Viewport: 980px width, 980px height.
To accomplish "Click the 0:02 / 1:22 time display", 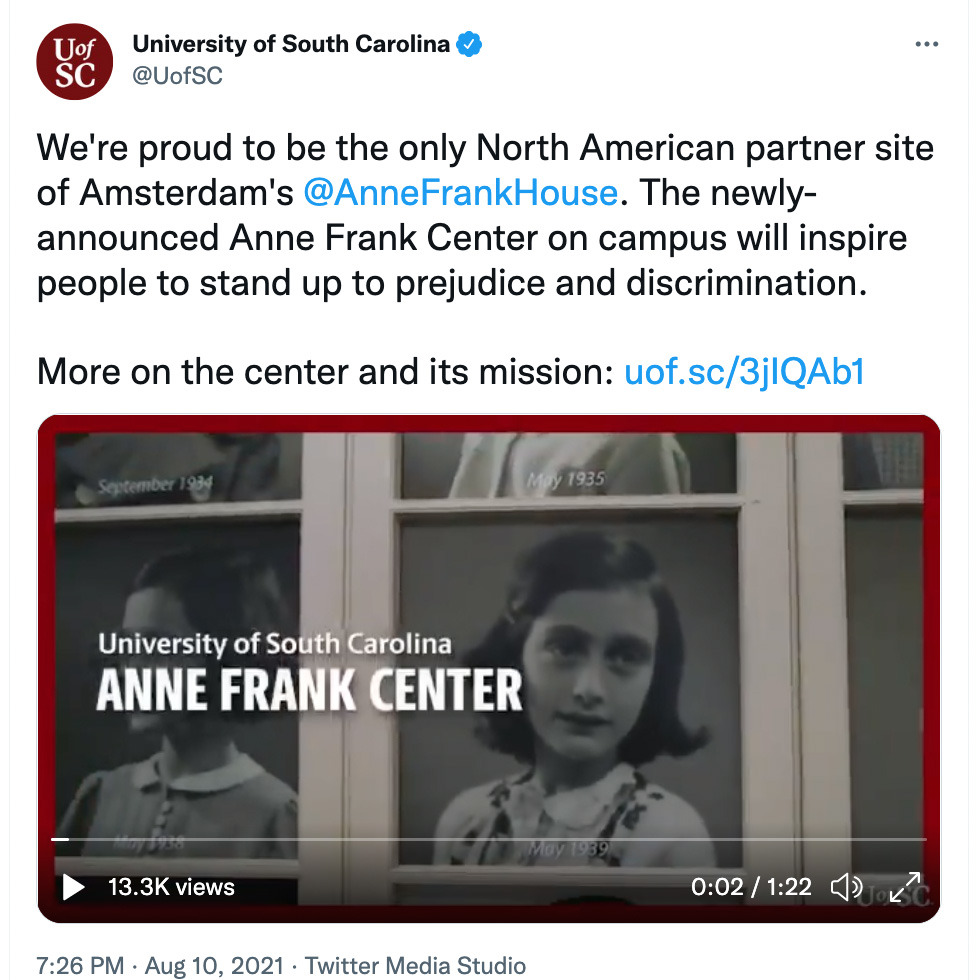I will click(x=751, y=887).
